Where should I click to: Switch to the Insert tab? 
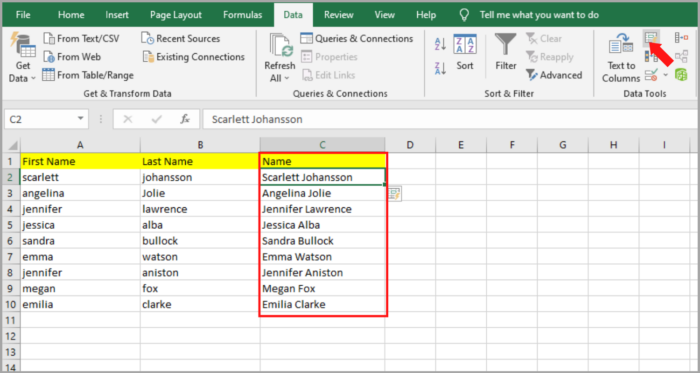117,15
